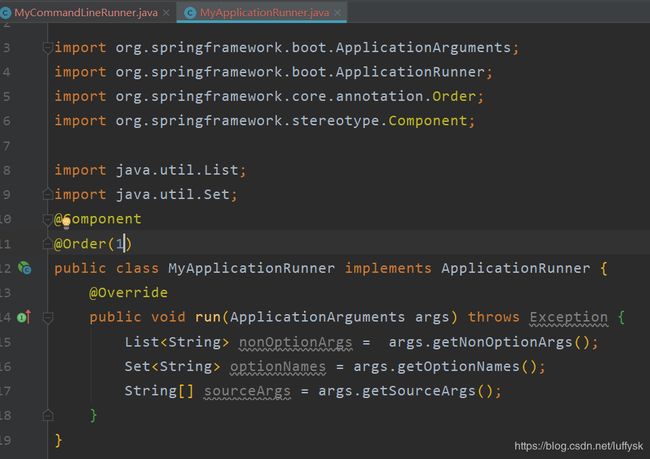Viewport: 650px width, 459px height.
Task: Click line number 19 in the gutter
Action: (x=5, y=440)
